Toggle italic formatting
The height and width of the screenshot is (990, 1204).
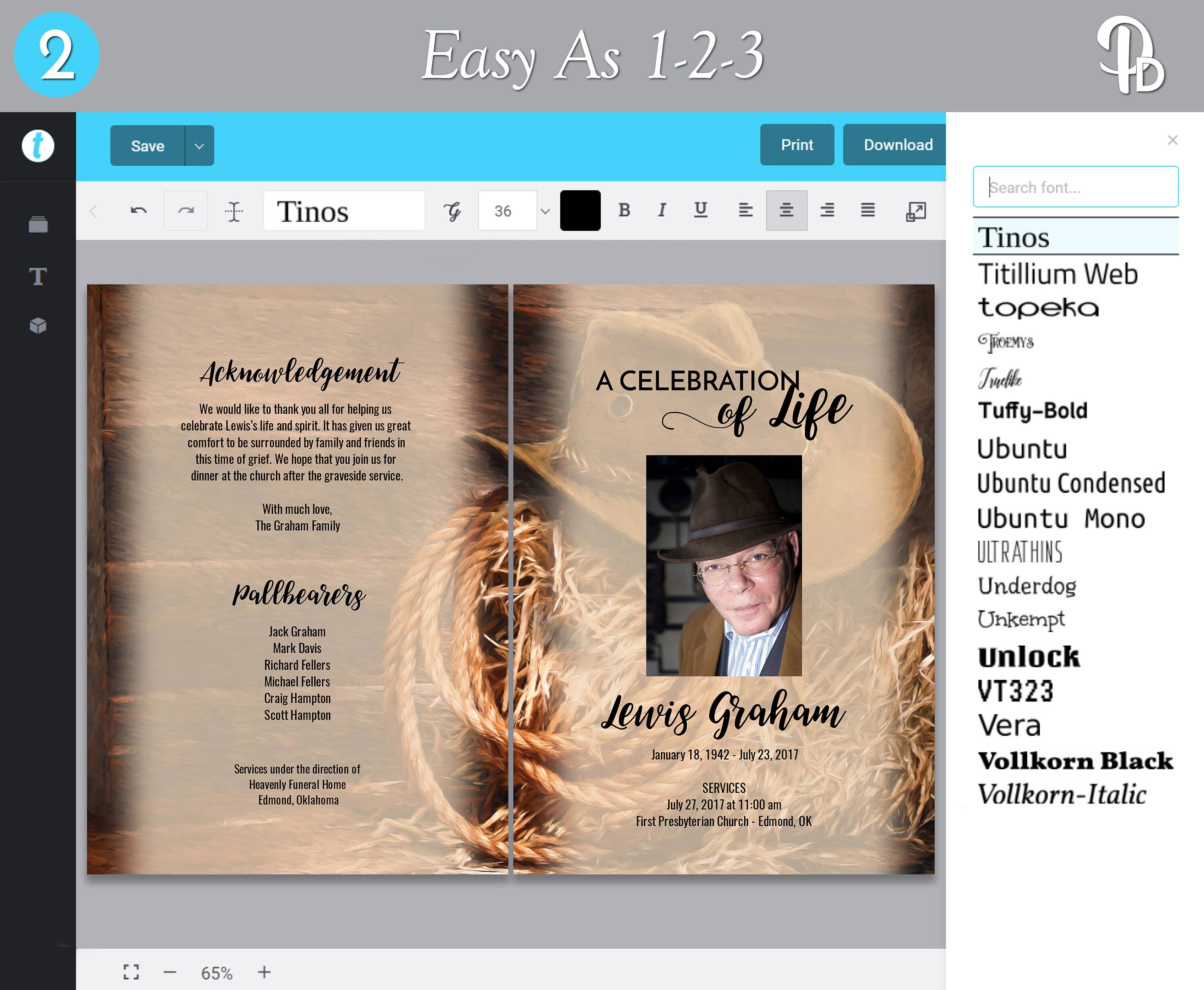(x=662, y=210)
